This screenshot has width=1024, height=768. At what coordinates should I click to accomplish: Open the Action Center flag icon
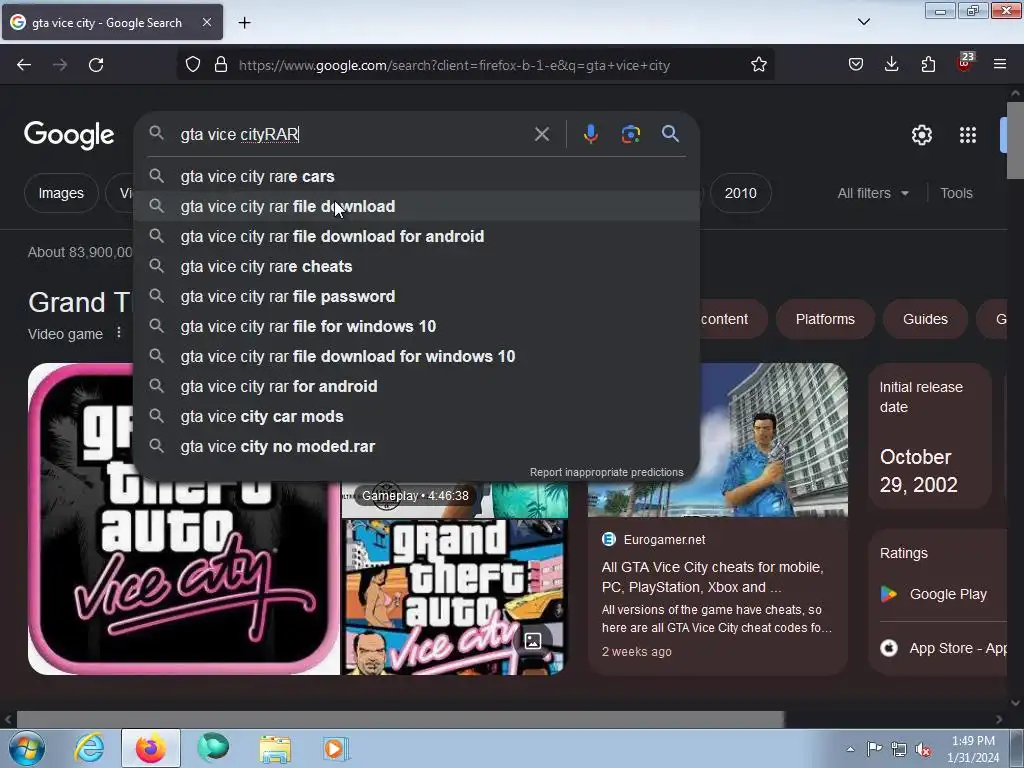(874, 749)
